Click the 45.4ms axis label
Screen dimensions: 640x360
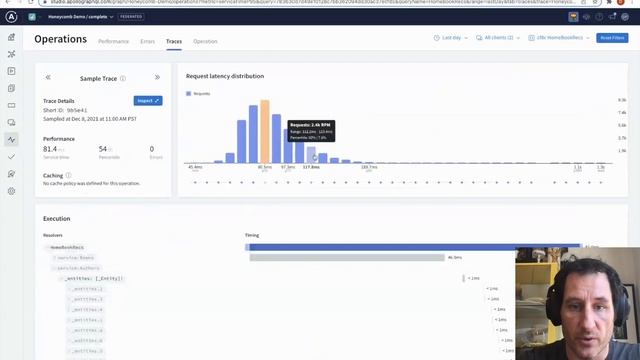click(x=195, y=167)
